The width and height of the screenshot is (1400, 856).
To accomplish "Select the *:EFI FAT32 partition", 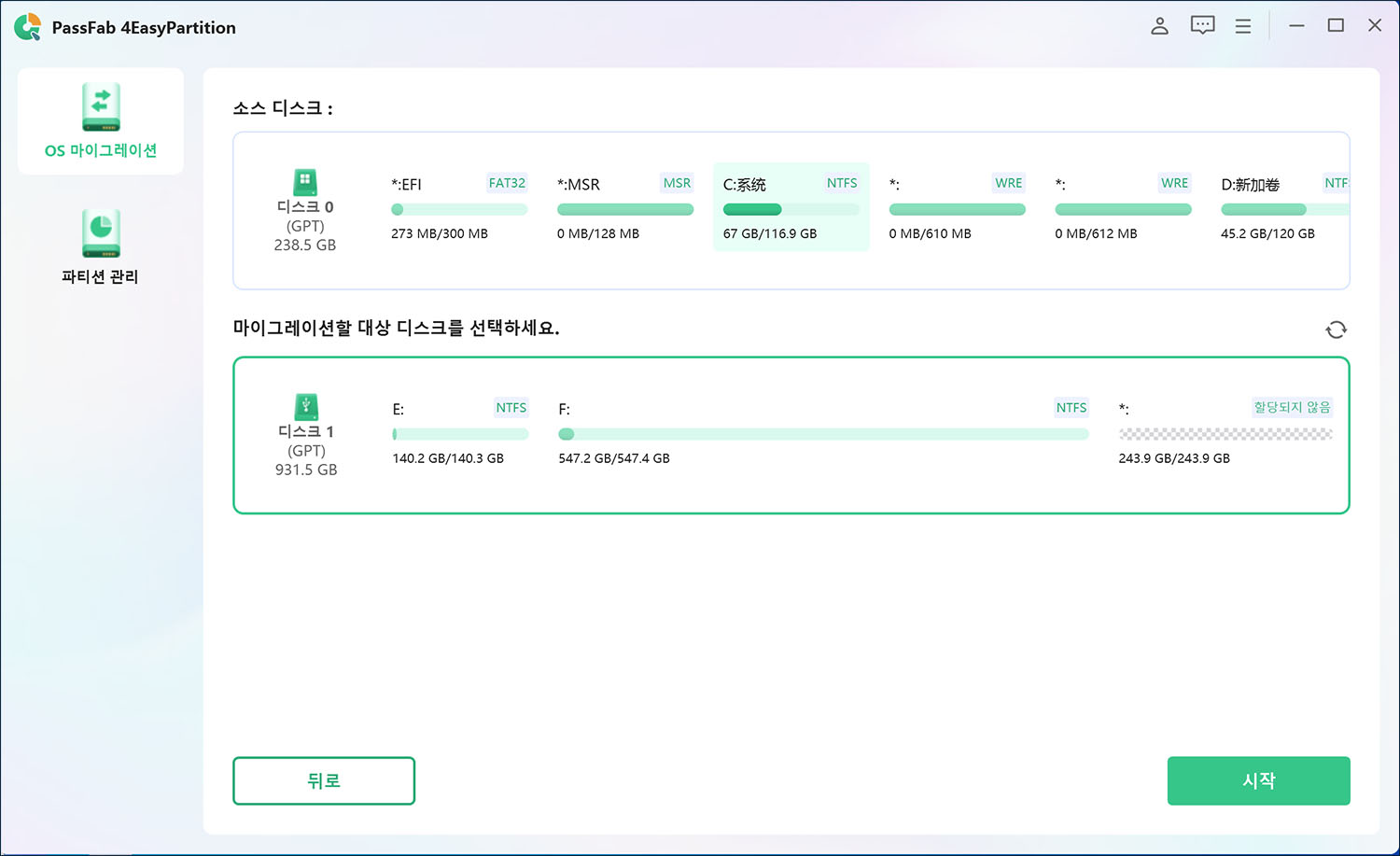I will point(458,207).
